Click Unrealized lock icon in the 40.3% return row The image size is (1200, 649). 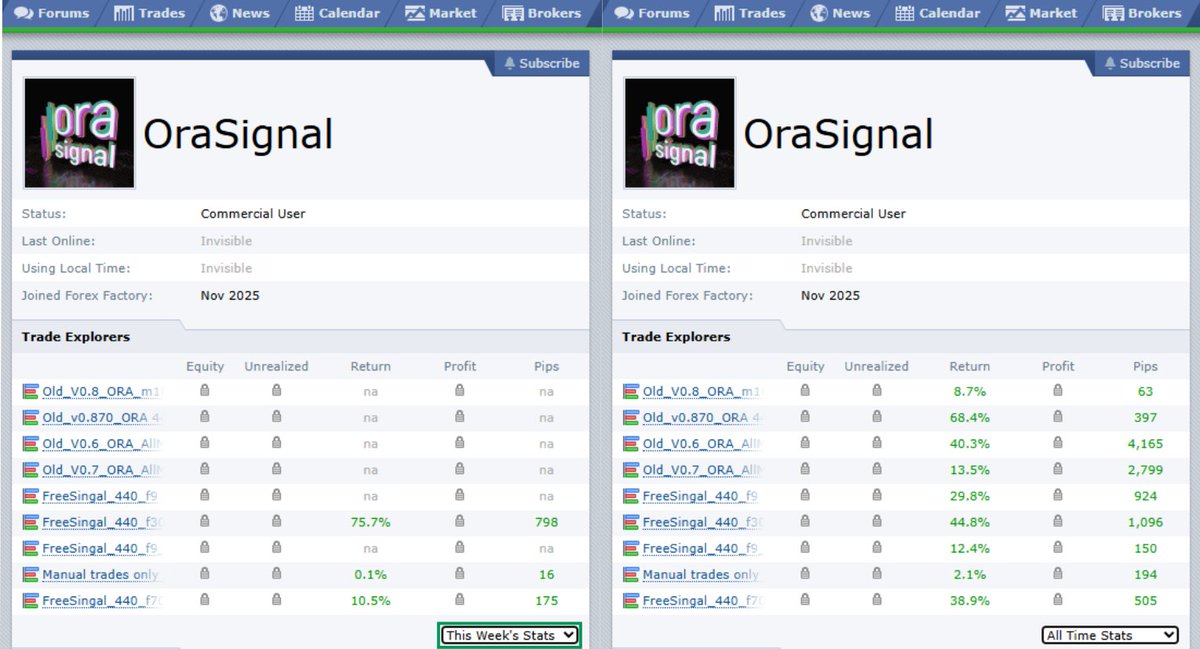(877, 442)
